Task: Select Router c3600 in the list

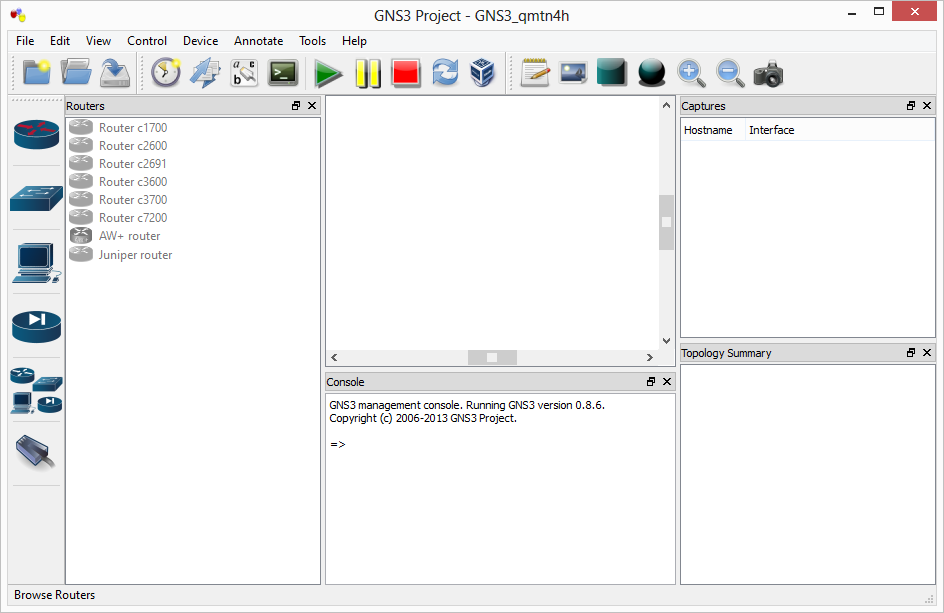Action: pyautogui.click(x=193, y=182)
